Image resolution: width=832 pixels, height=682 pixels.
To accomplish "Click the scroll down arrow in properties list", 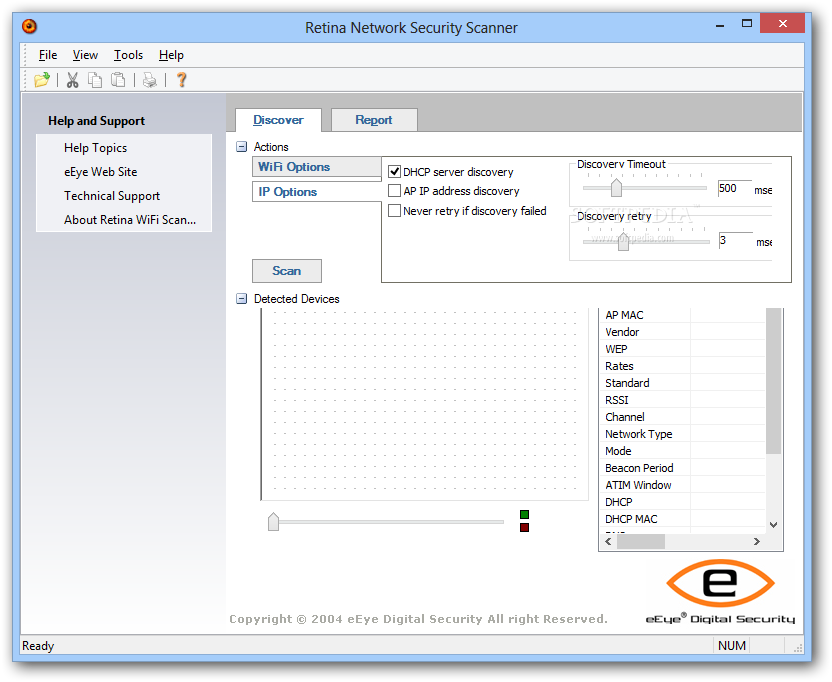I will tap(774, 525).
